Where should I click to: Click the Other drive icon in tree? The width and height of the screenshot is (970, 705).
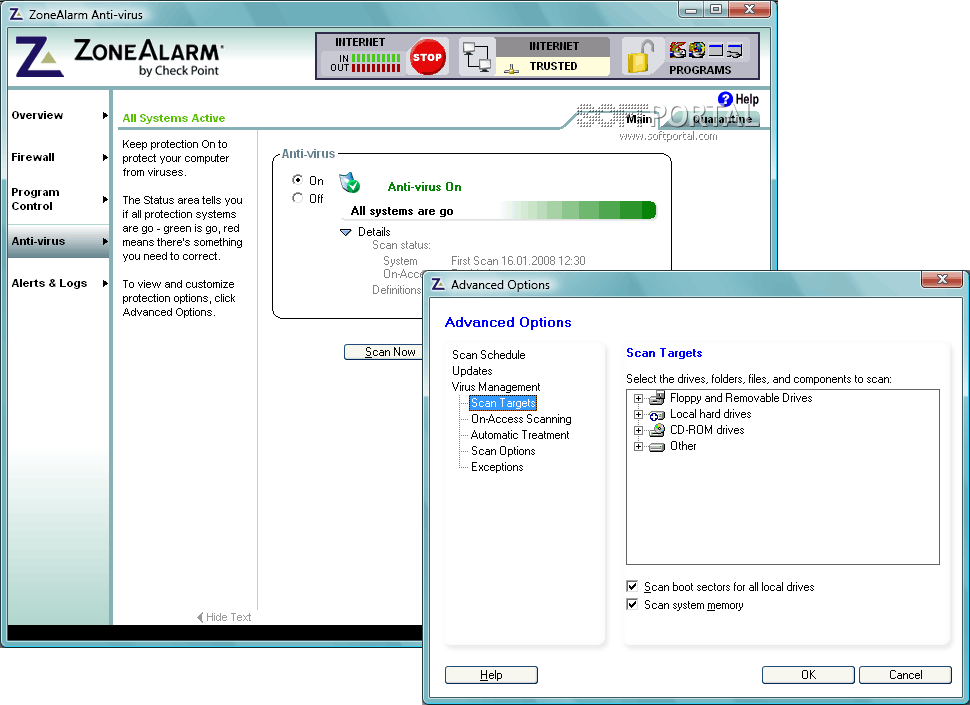point(657,446)
